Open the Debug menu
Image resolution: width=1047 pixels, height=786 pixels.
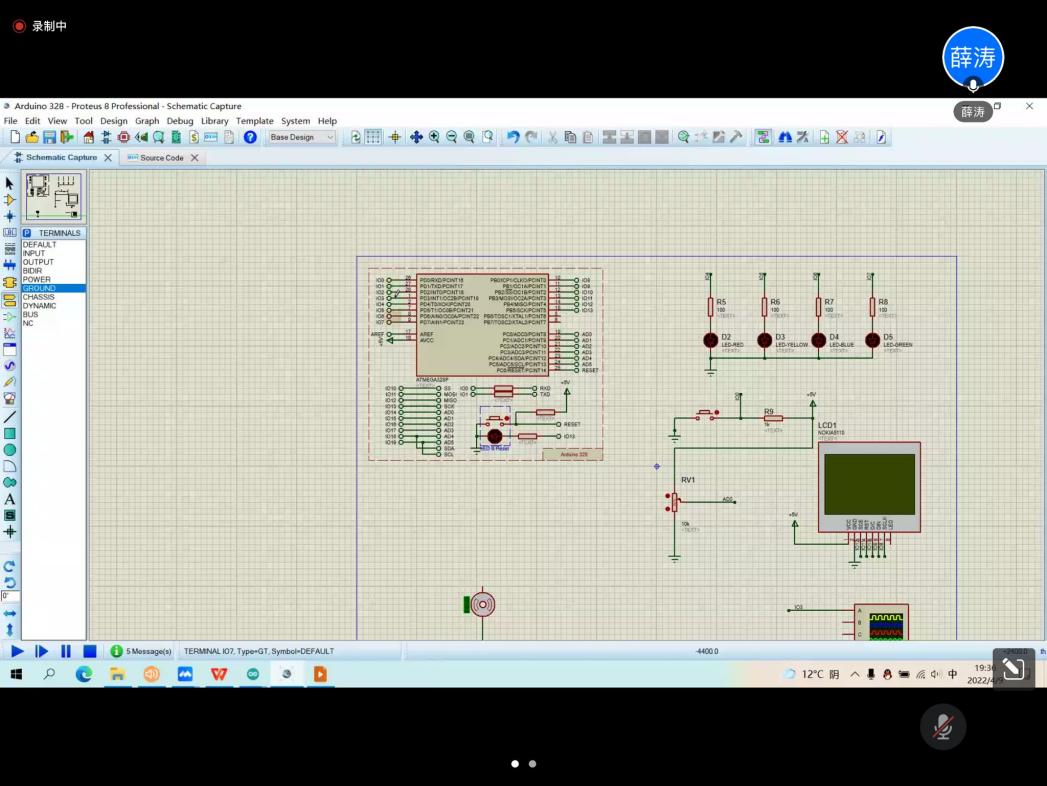[x=180, y=121]
